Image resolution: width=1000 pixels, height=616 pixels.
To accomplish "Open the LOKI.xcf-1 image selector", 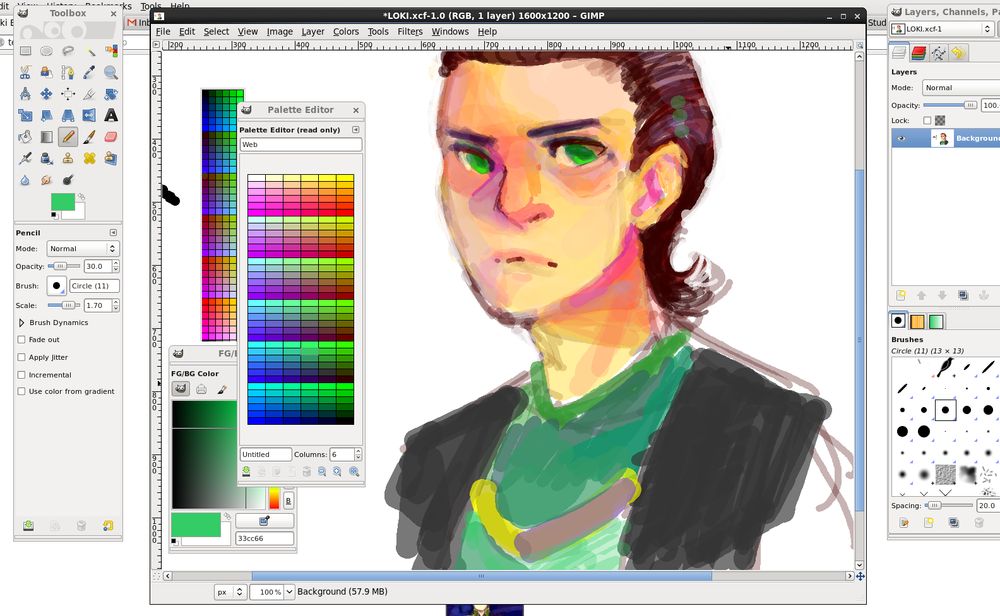I will (x=943, y=29).
